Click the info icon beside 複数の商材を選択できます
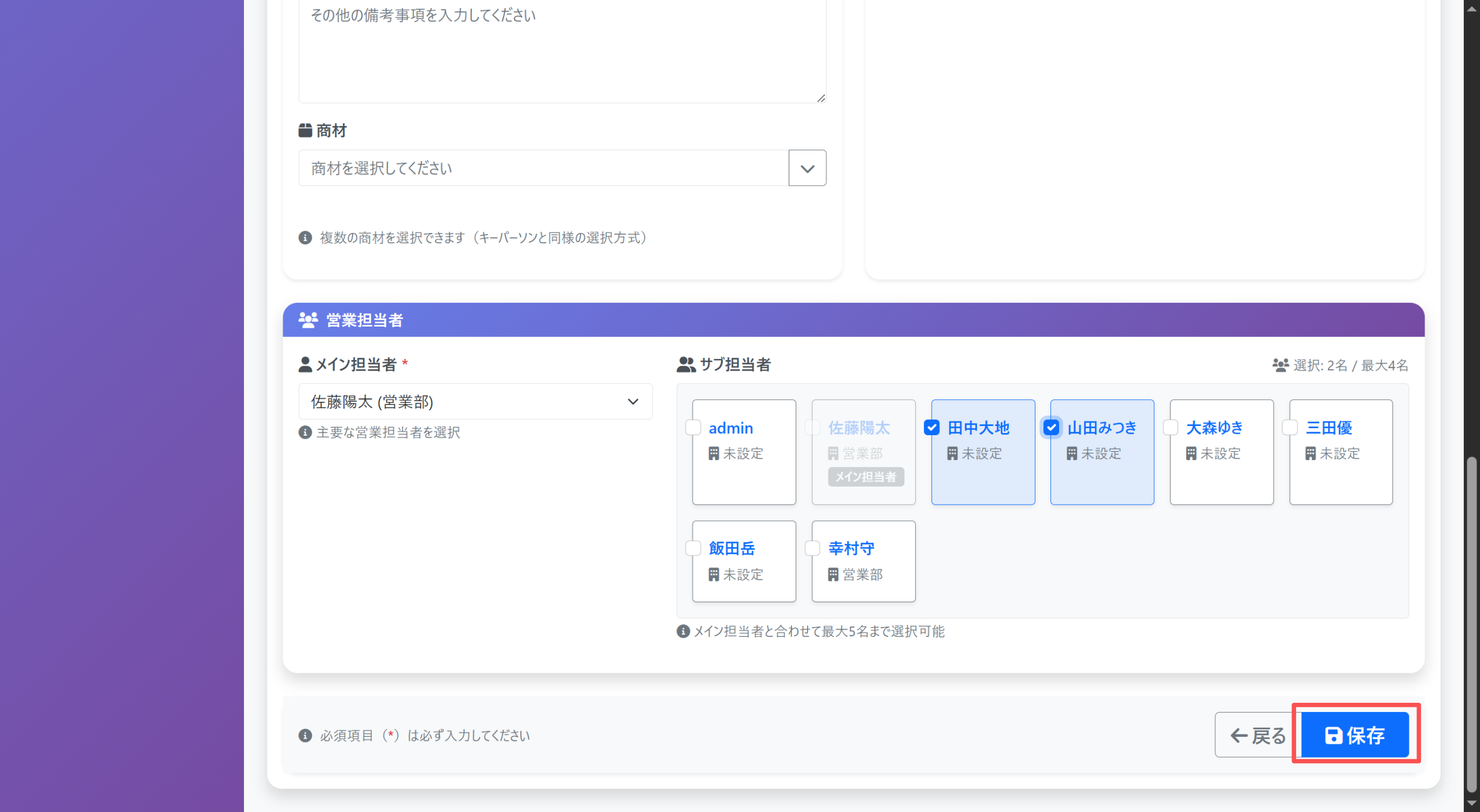 305,238
